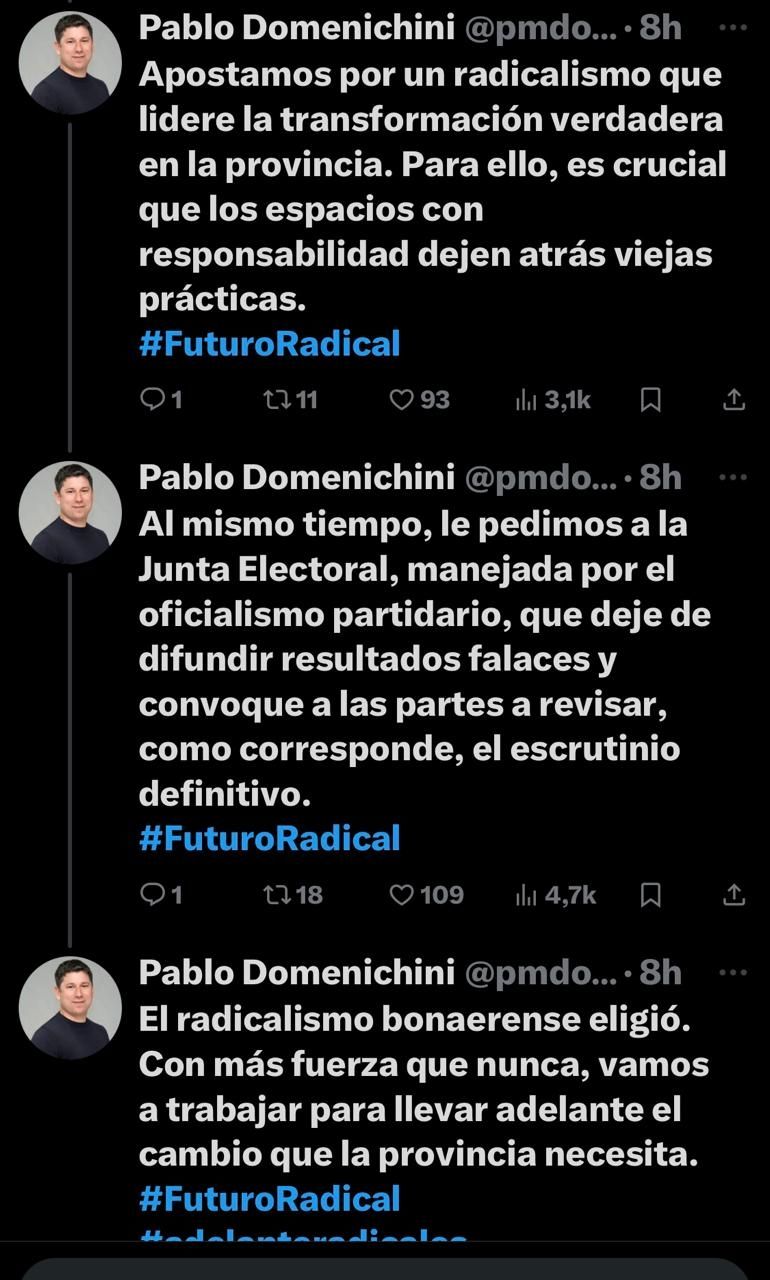Open #FuturoRadical hashtag in the third tweet
The image size is (770, 1280).
pos(269,1198)
